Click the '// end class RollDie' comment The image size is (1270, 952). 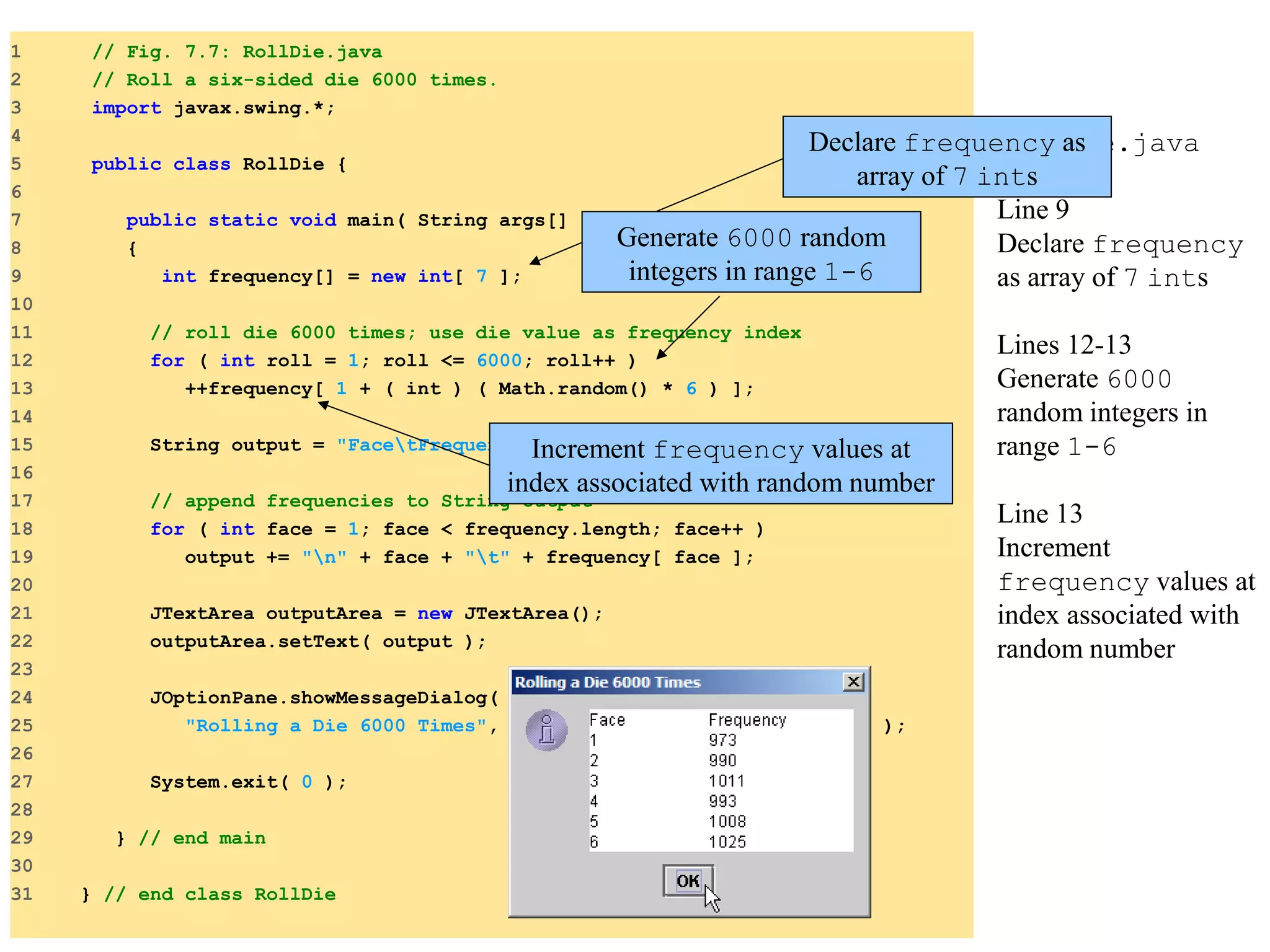[x=220, y=894]
